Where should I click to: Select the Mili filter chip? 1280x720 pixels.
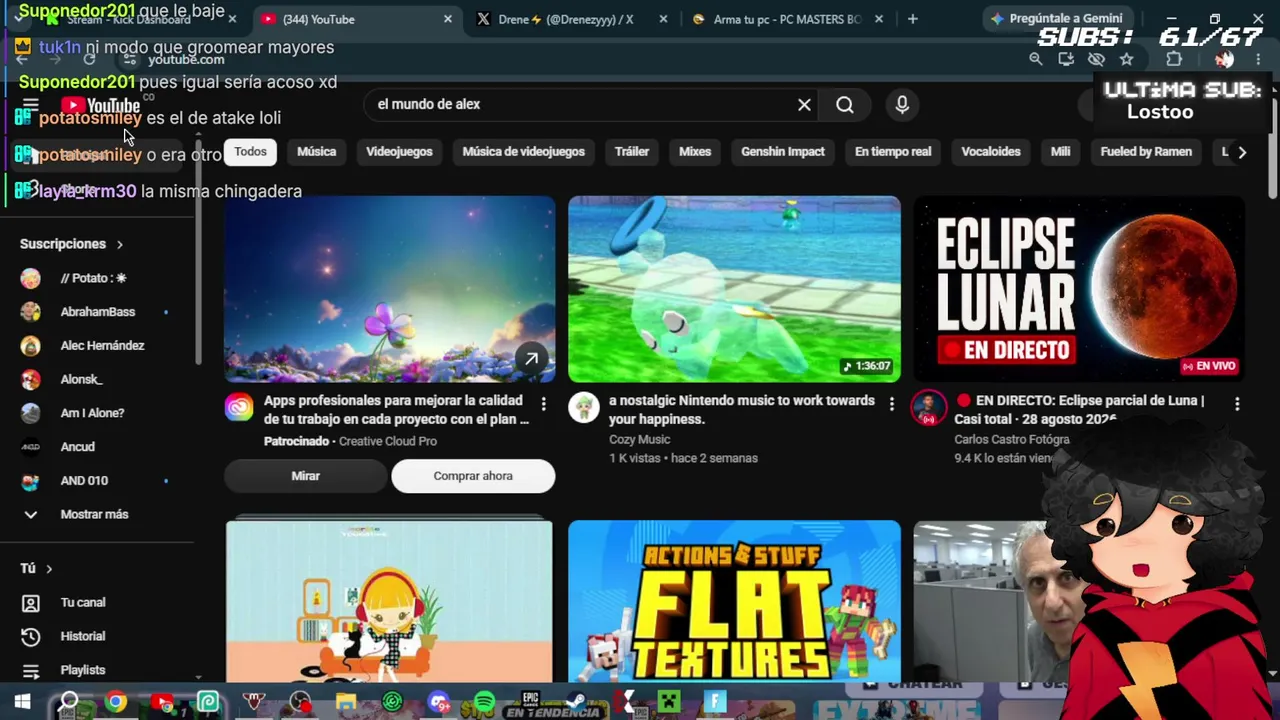(1060, 152)
